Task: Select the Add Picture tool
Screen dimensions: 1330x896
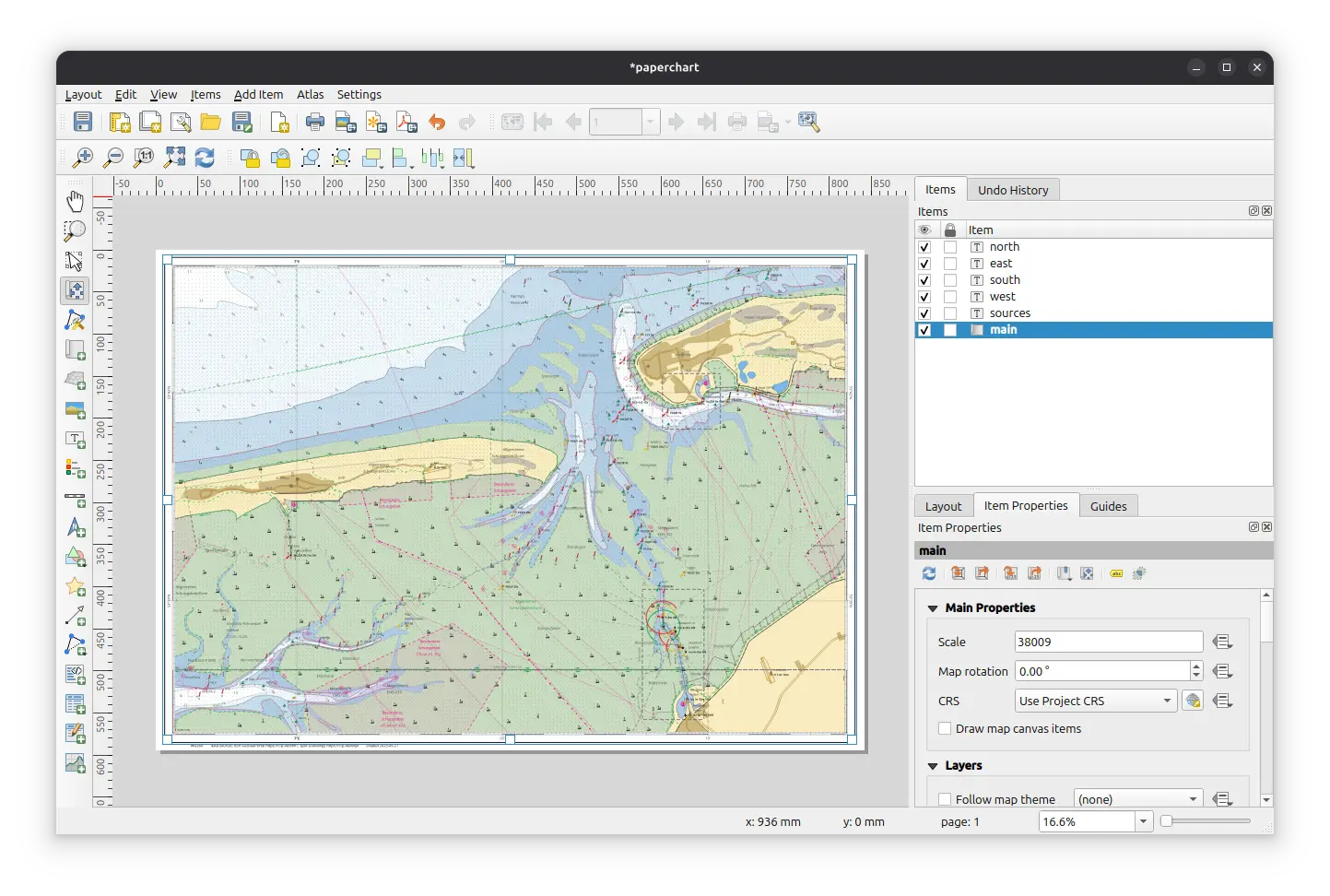Action: click(76, 409)
